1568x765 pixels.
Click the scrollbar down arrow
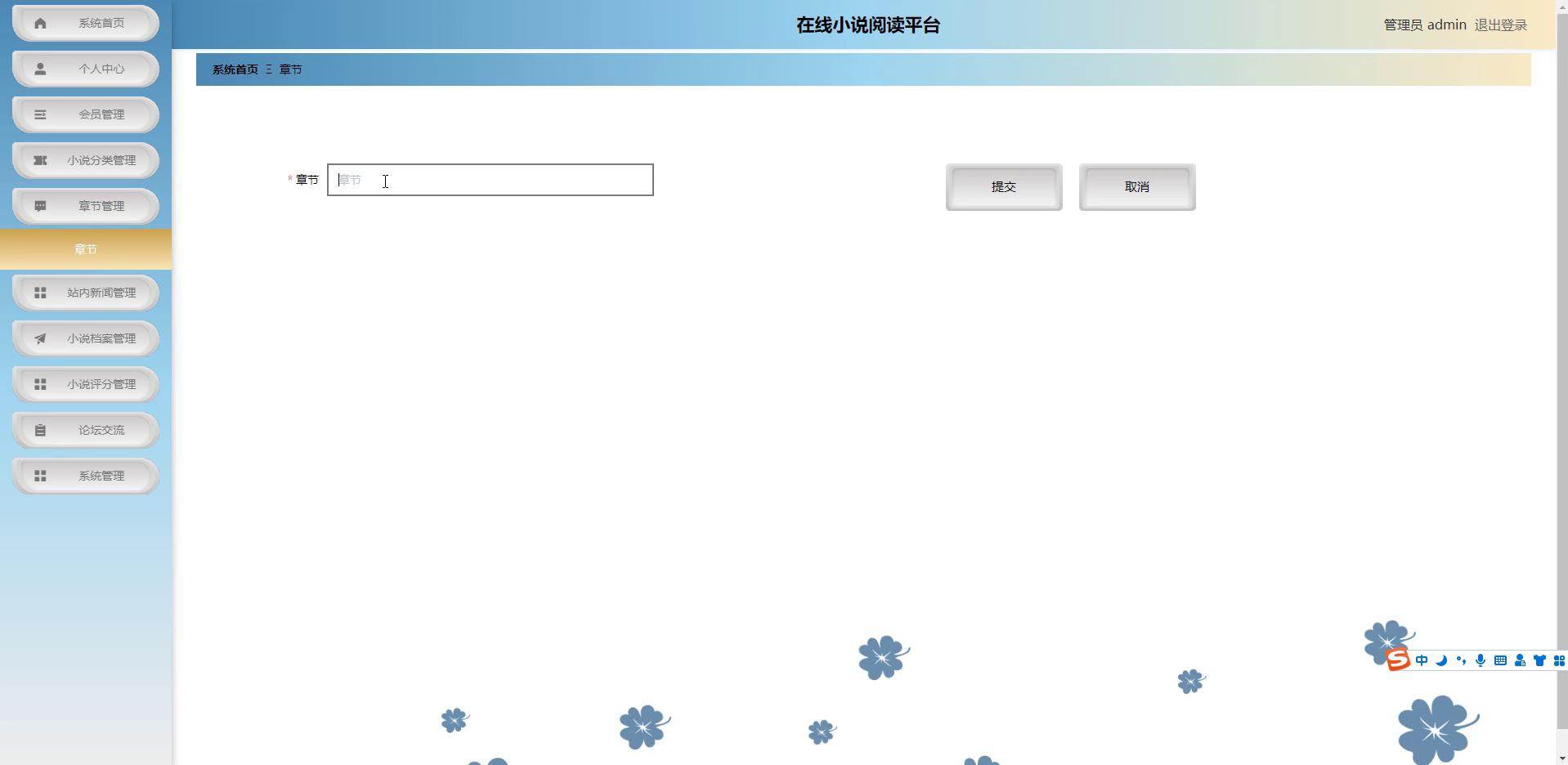1562,759
